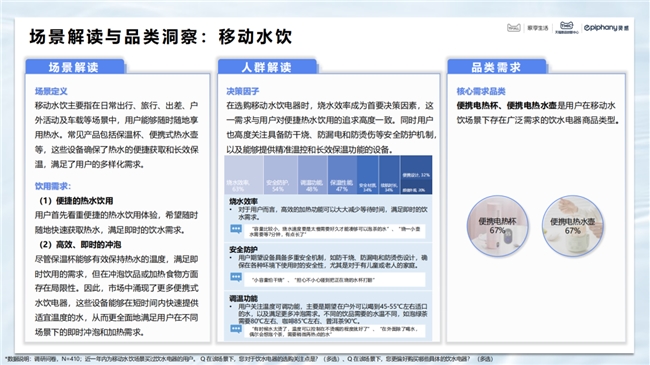Screen dimensions: 650x365
Task: Select the 便携电热水壶 67% circle image
Action: pos(572,226)
